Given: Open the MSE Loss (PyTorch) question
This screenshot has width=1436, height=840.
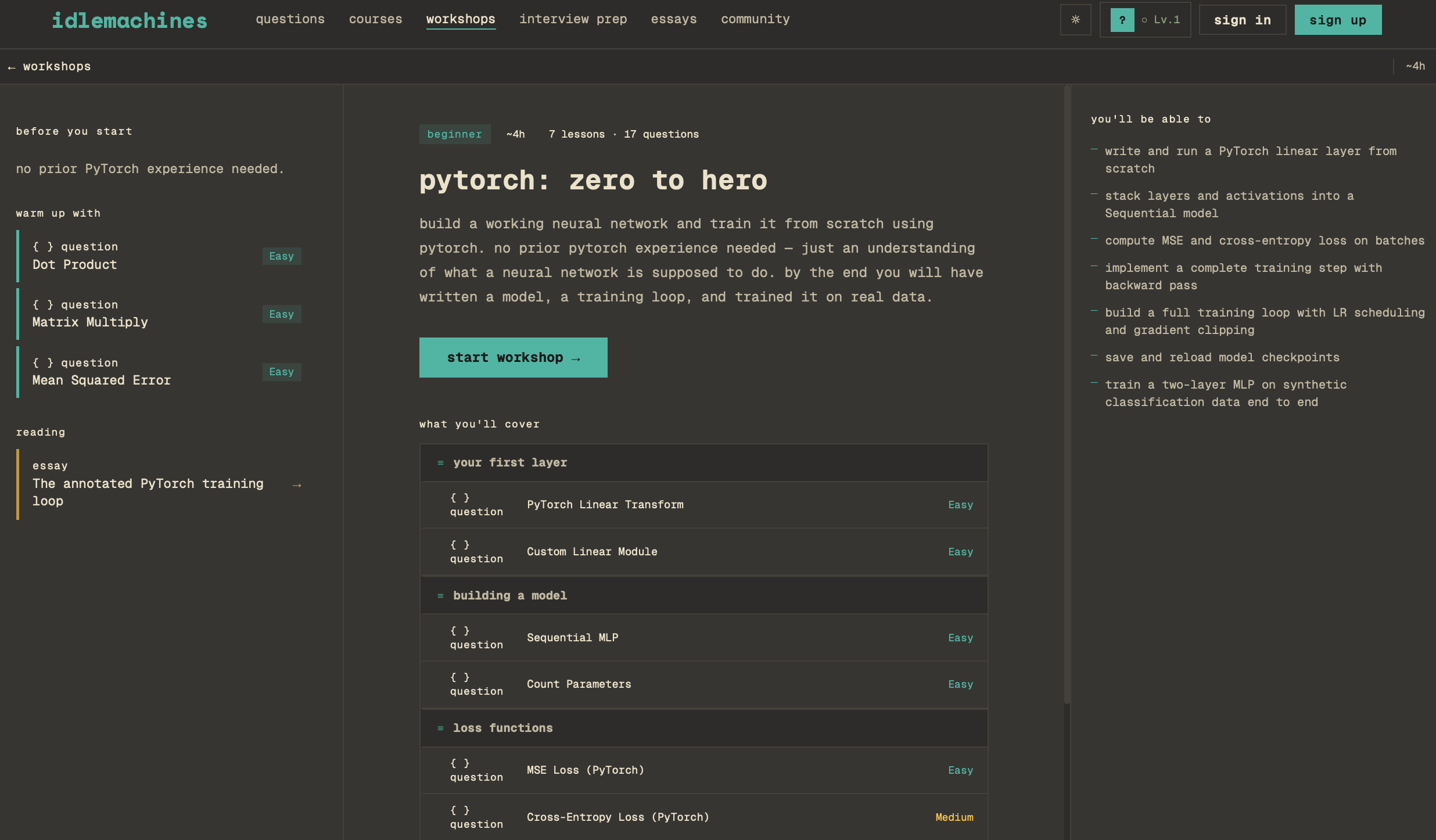Looking at the screenshot, I should 703,770.
